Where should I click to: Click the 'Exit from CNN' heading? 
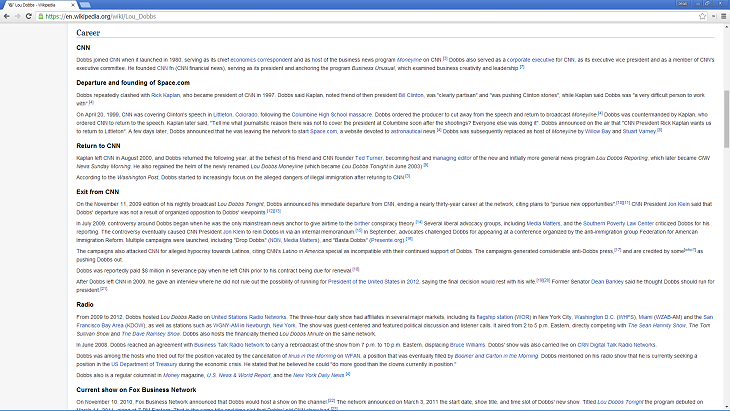click(x=98, y=192)
